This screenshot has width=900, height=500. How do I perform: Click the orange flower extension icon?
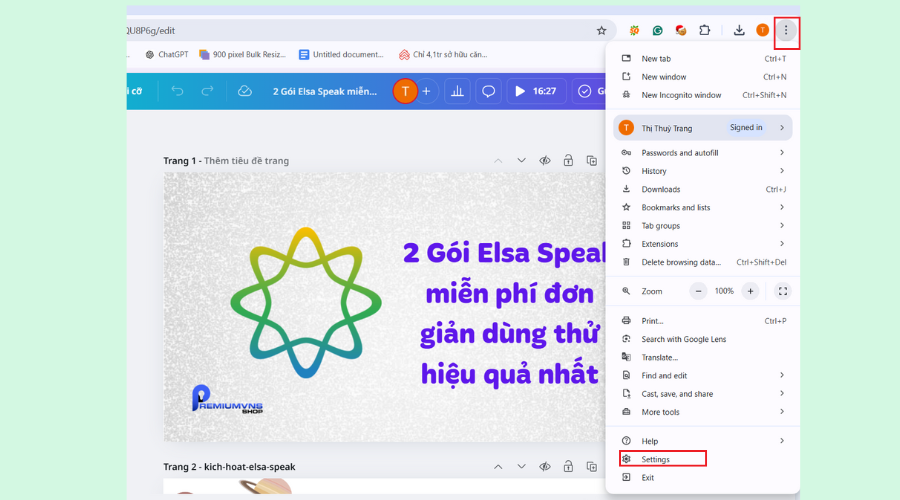[x=634, y=30]
